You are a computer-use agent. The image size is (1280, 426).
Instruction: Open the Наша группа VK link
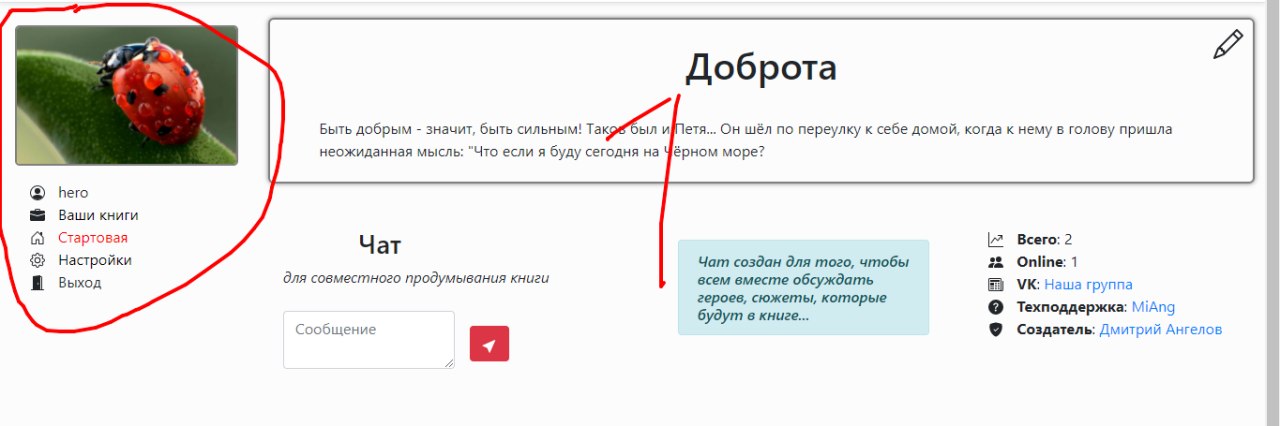click(1088, 285)
